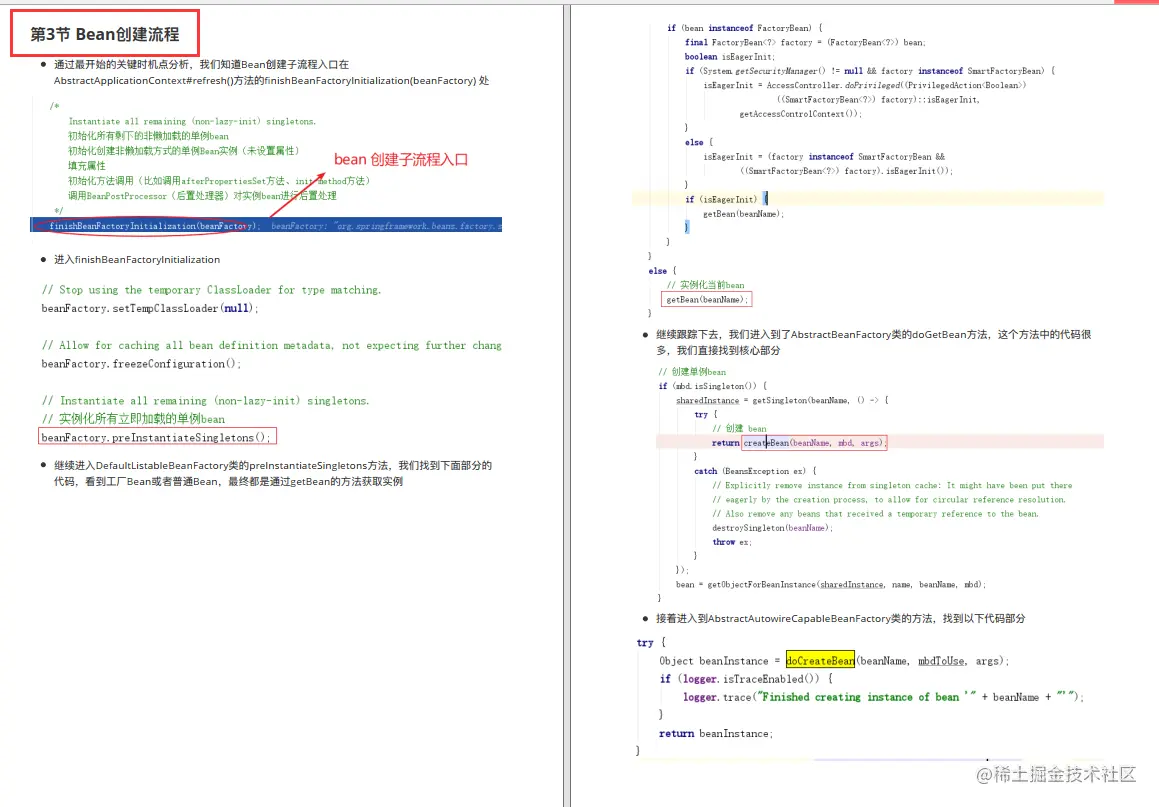Click comment '// 实例化当前bean'
Viewport: 1159px width, 807px height.
coord(705,285)
